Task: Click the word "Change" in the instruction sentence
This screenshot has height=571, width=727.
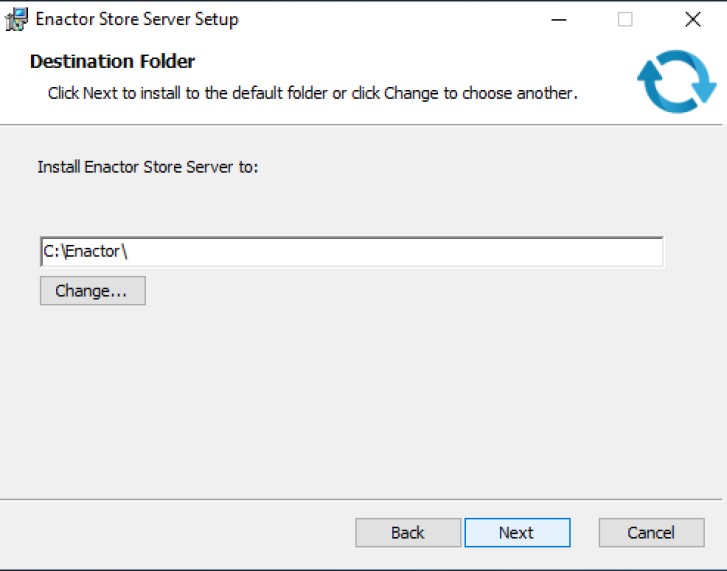Action: tap(412, 93)
